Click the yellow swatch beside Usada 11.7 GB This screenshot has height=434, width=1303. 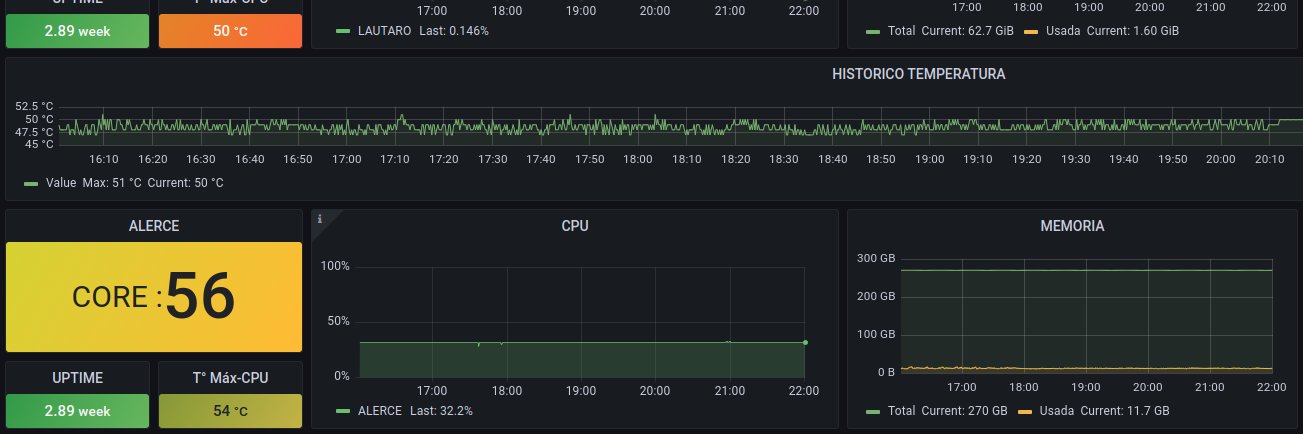(1025, 411)
